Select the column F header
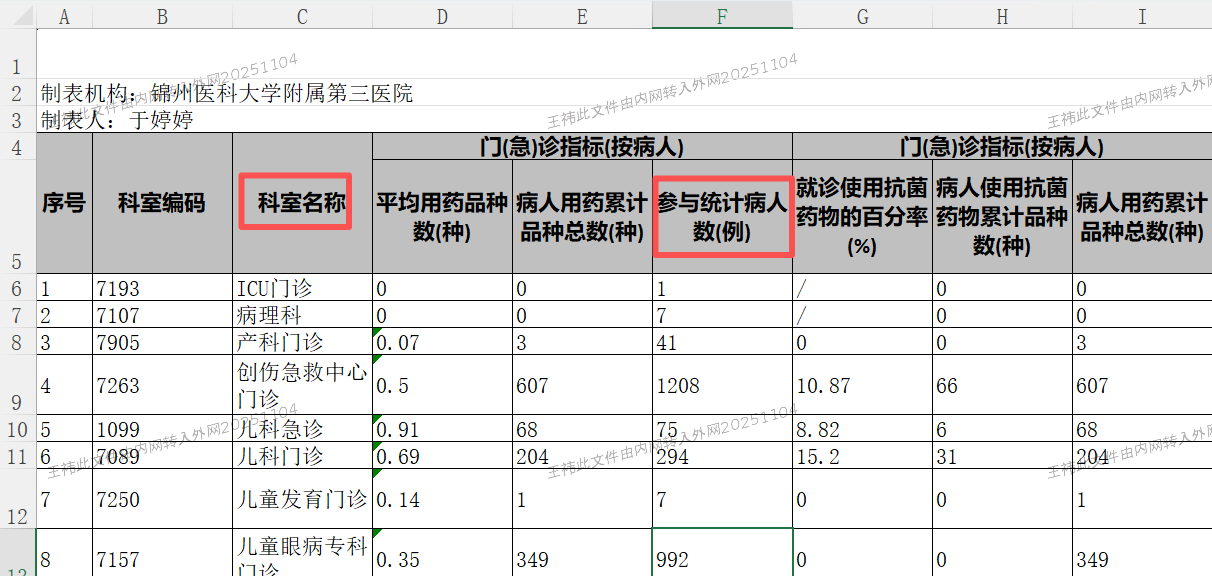The image size is (1212, 576). pyautogui.click(x=722, y=15)
